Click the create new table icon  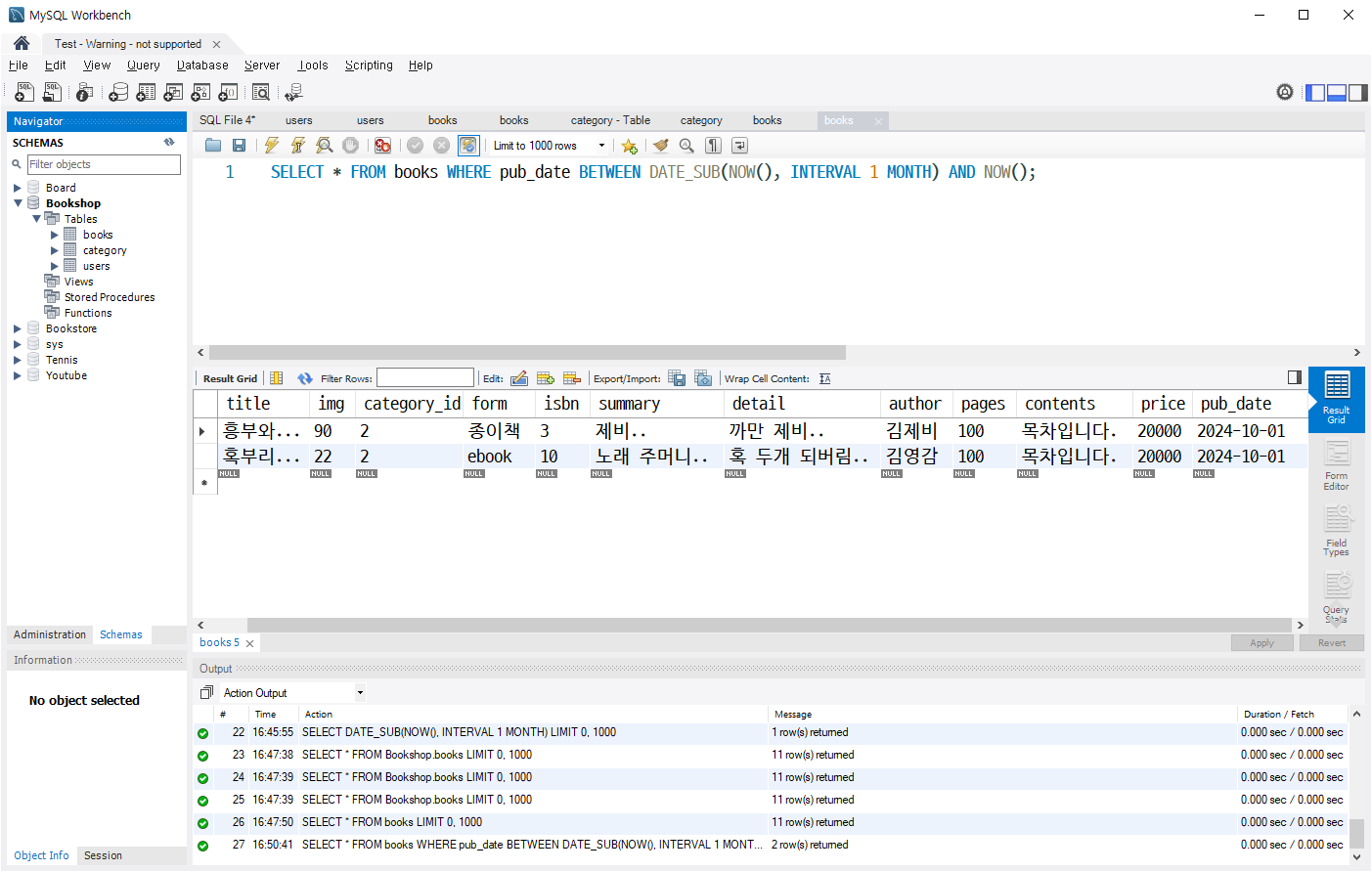tap(146, 92)
